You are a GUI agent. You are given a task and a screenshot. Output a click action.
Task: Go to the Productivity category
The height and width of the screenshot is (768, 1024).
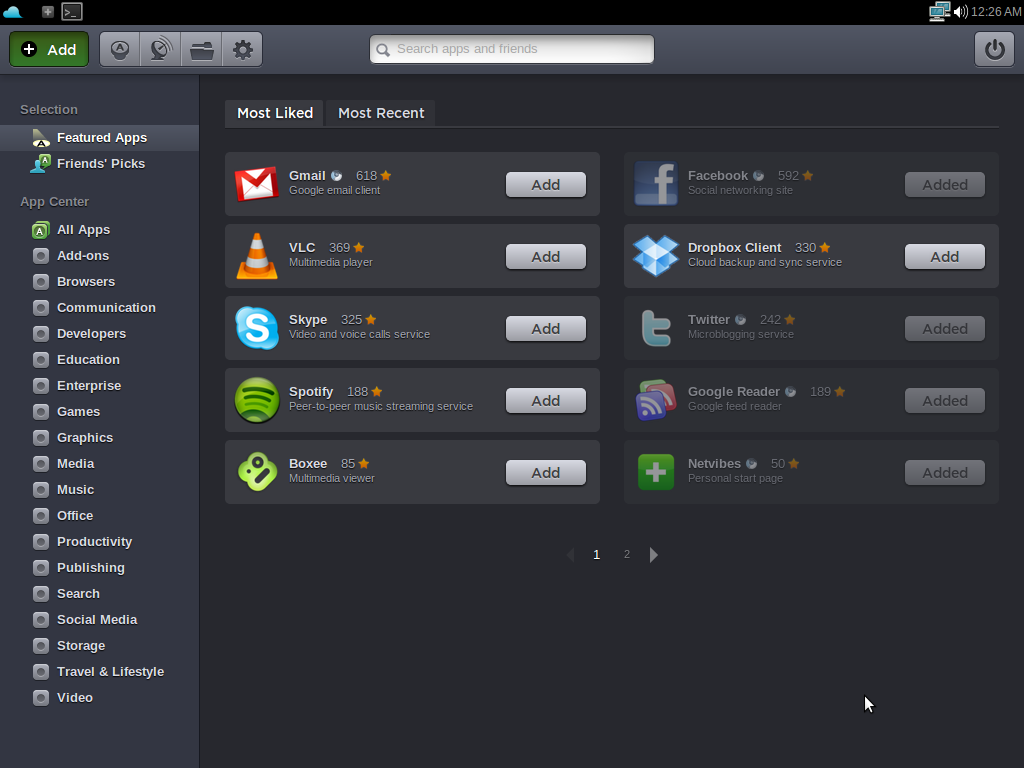[99, 542]
